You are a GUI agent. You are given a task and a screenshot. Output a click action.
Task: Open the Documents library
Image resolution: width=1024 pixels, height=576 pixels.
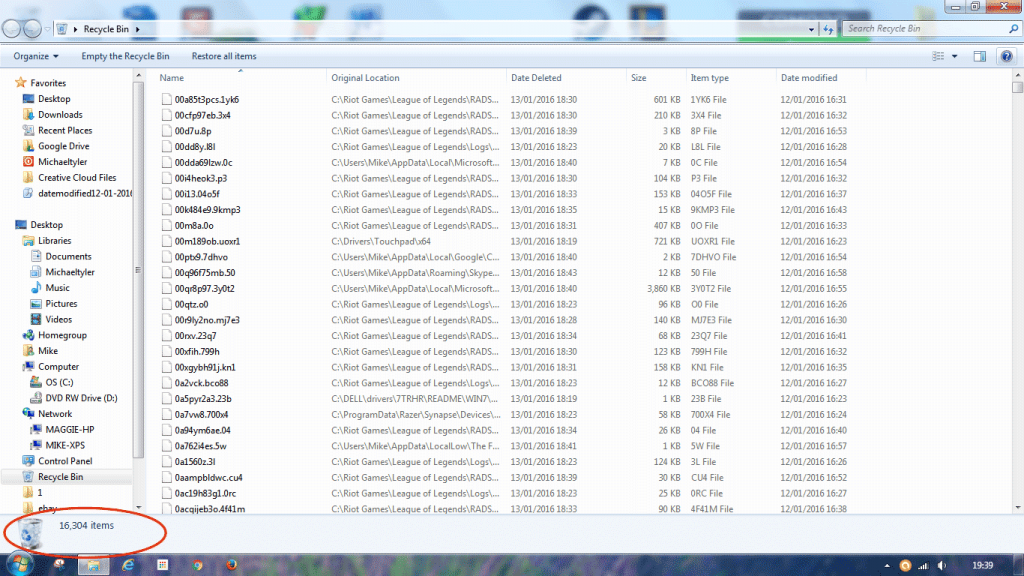[x=68, y=256]
